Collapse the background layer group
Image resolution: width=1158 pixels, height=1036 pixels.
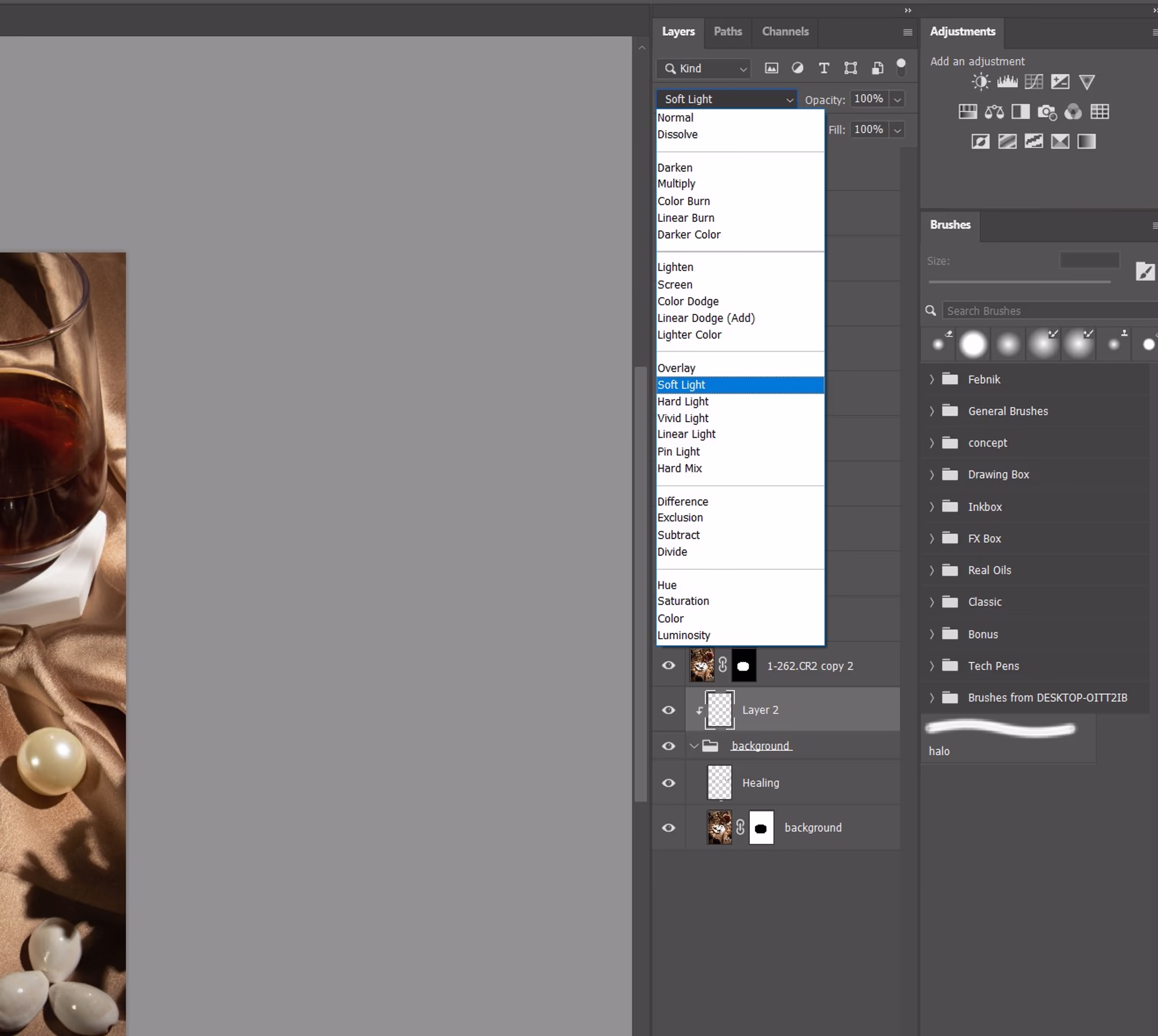(x=694, y=746)
